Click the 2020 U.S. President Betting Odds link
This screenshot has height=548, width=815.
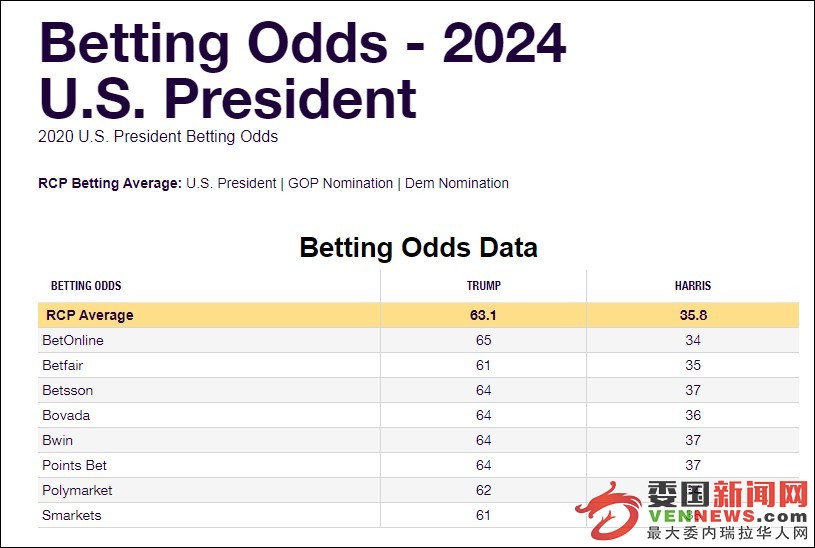(158, 137)
